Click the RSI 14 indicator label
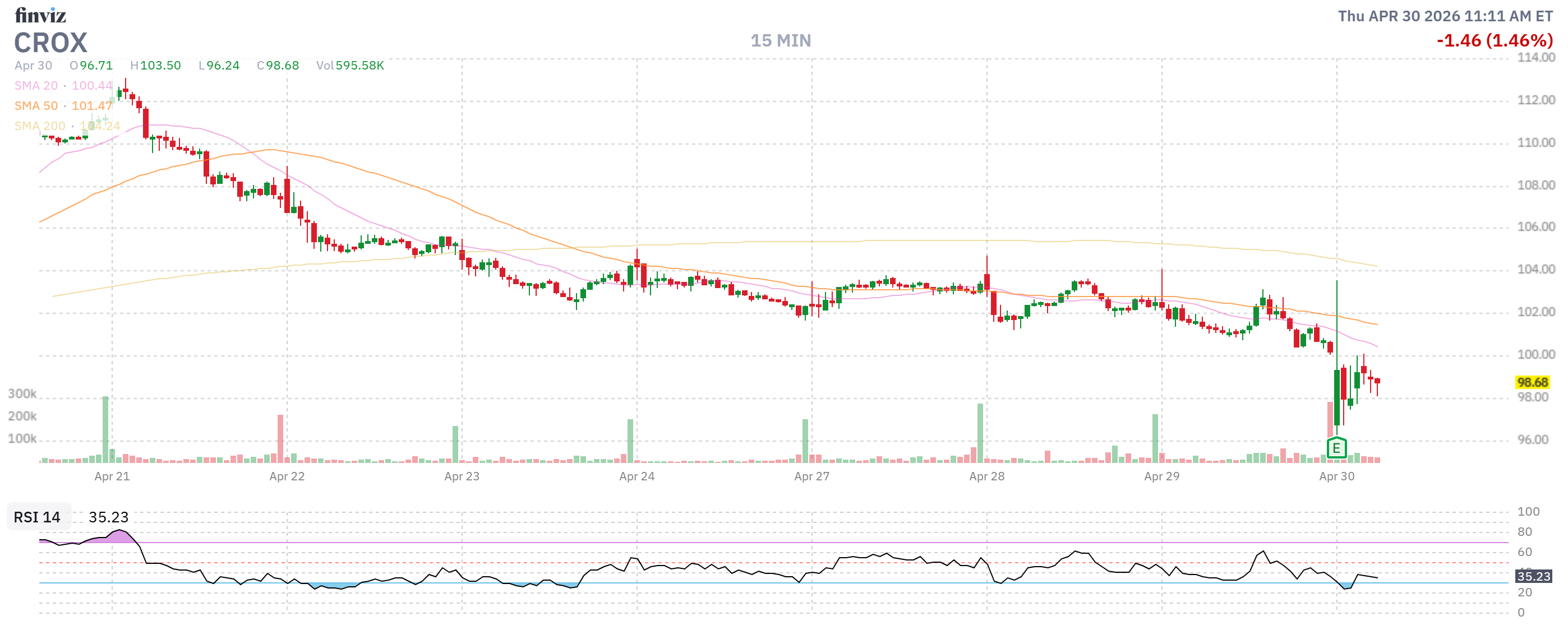This screenshot has height=630, width=1568. coord(37,517)
